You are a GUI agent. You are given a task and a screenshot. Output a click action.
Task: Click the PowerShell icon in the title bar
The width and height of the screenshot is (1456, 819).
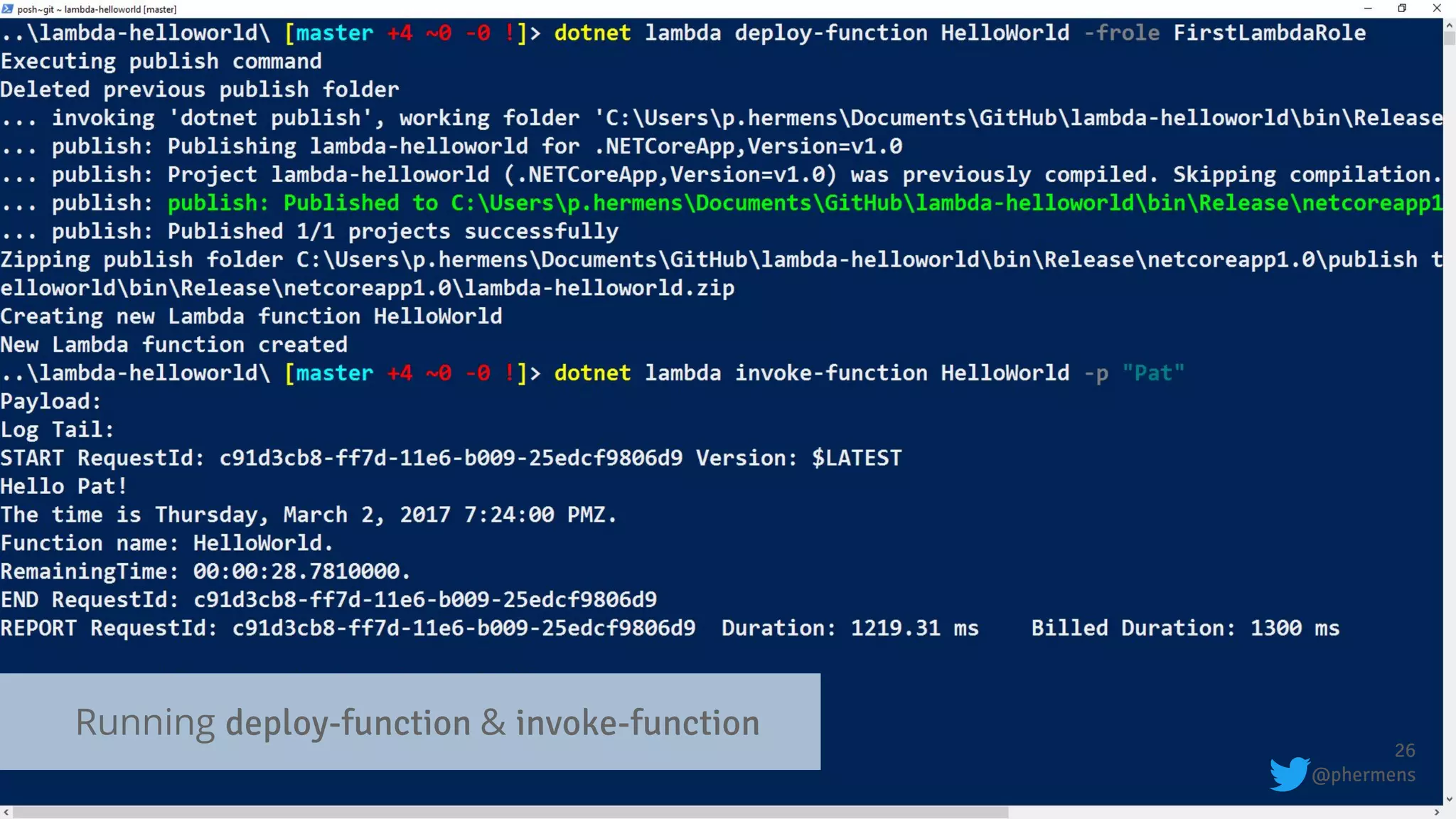[x=7, y=9]
